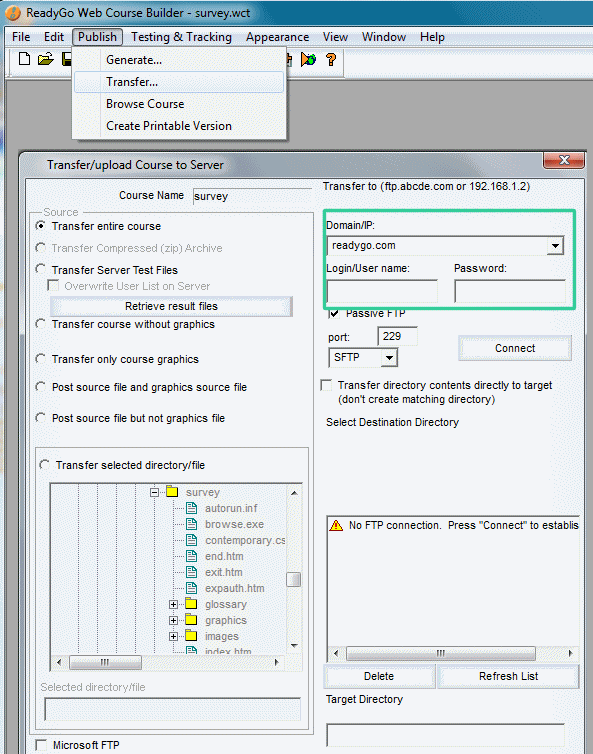This screenshot has width=593, height=754.
Task: Open the SFTP protocol dropdown
Action: pos(389,358)
